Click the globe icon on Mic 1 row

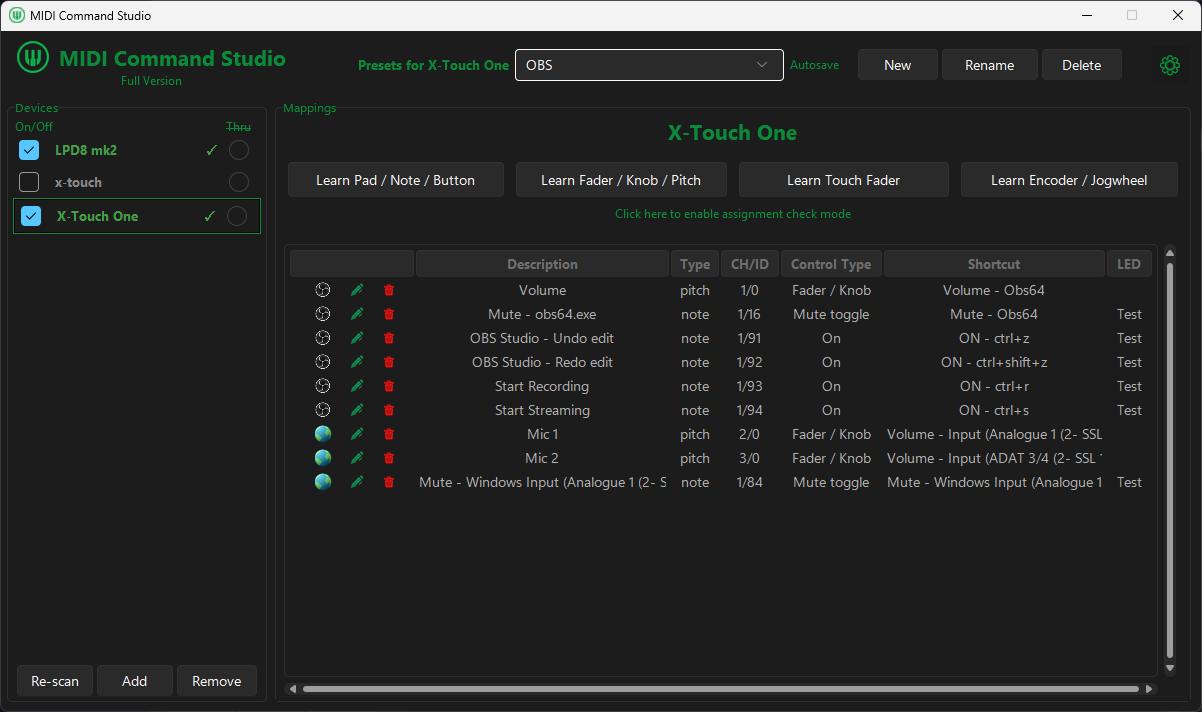[322, 434]
